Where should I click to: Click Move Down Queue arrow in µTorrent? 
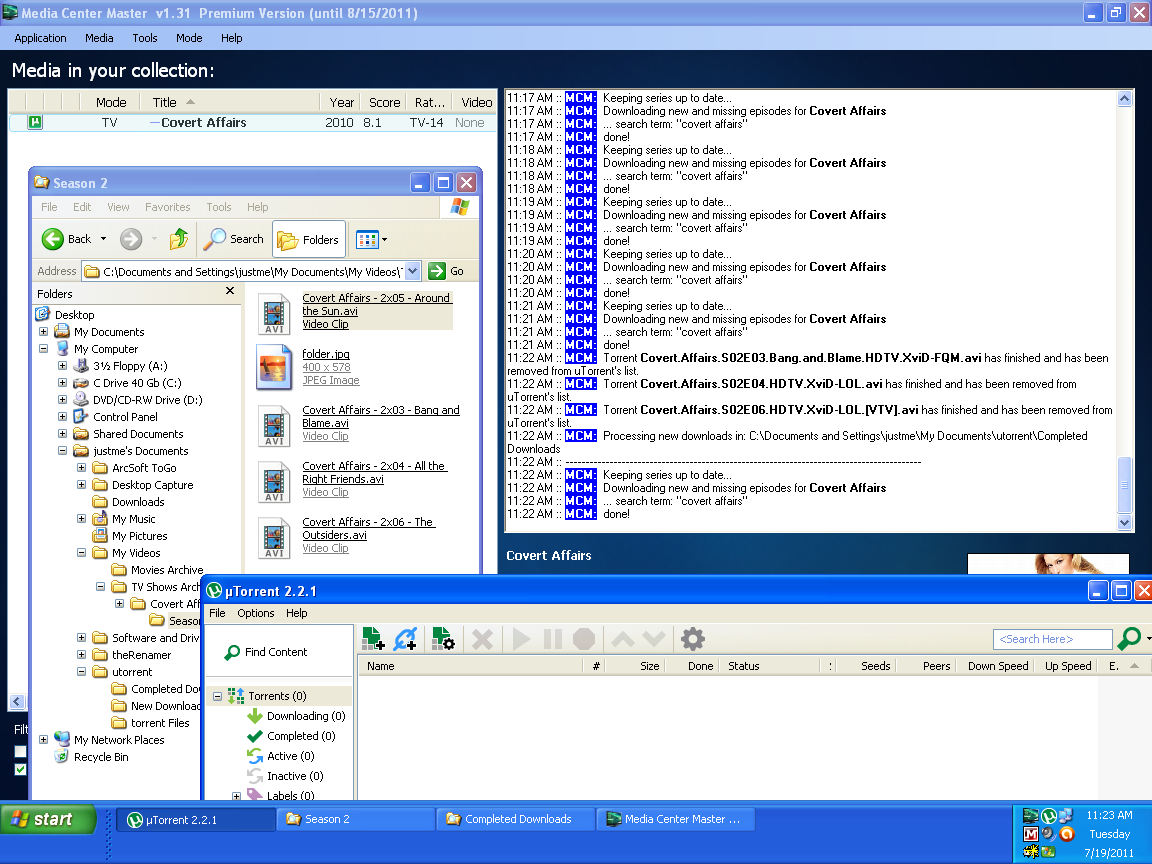(654, 639)
